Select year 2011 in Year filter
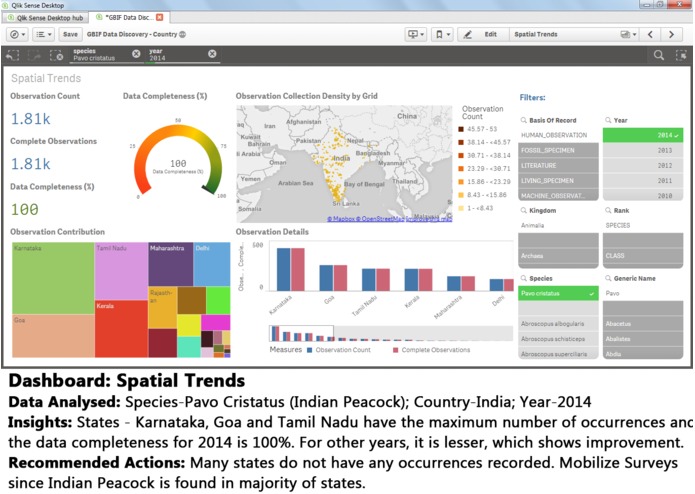 [x=643, y=180]
